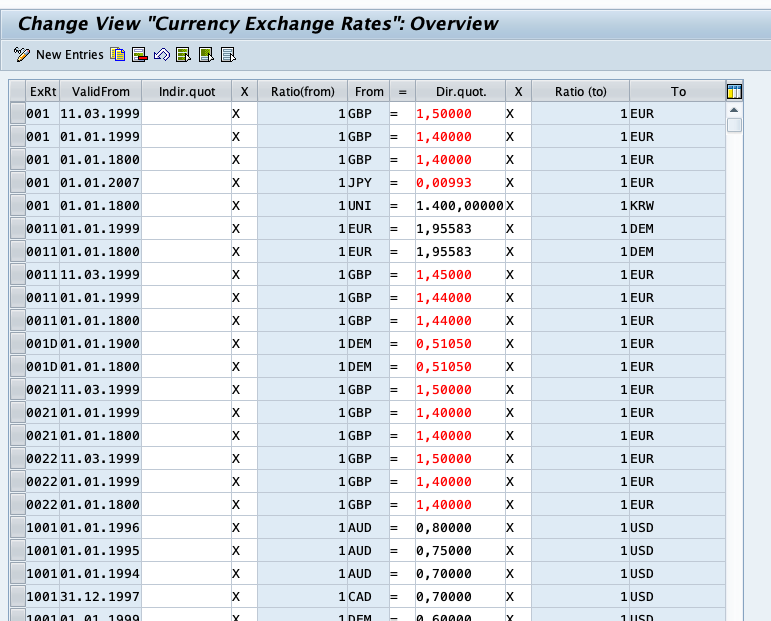Click the ExRt column header
The height and width of the screenshot is (621, 771).
point(43,91)
